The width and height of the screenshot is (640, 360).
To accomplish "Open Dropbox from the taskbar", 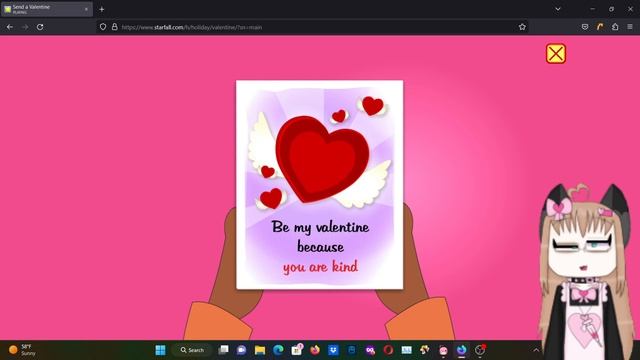I will point(333,350).
